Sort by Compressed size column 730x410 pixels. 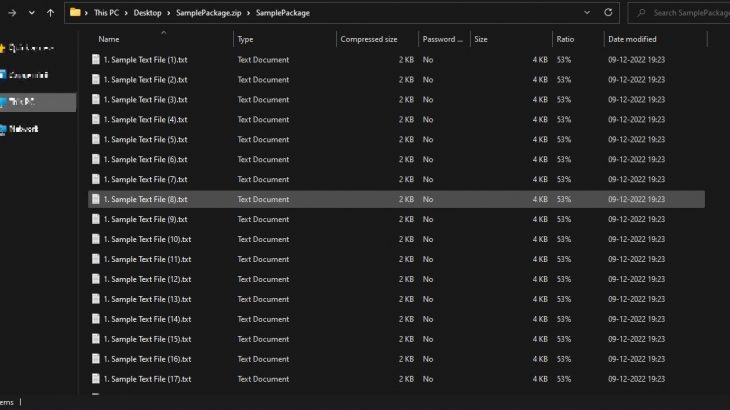point(369,39)
